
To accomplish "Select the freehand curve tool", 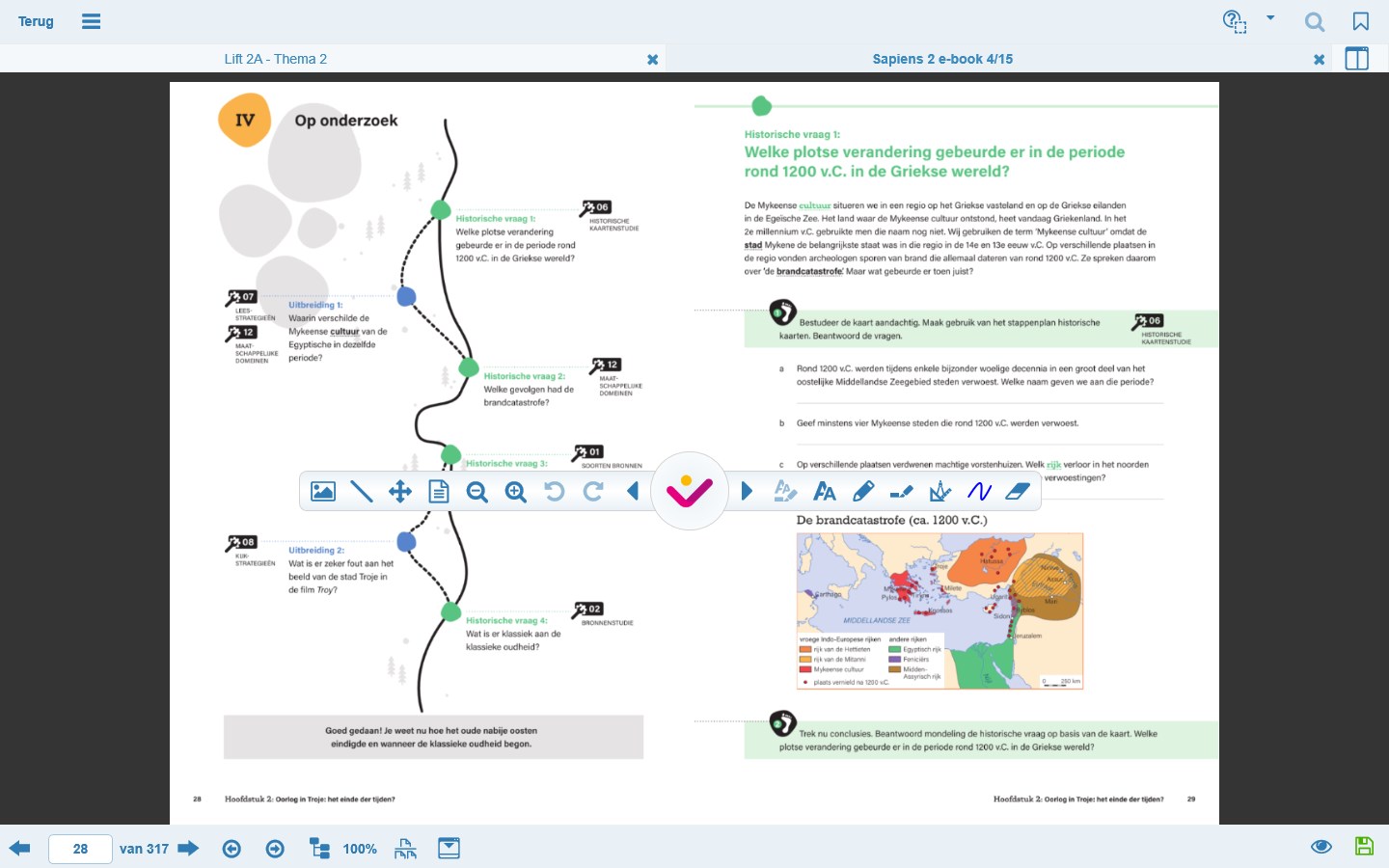I will point(979,492).
